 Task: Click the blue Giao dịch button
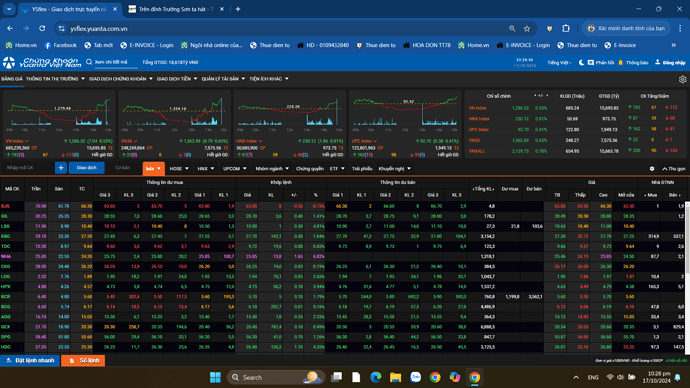pos(87,168)
